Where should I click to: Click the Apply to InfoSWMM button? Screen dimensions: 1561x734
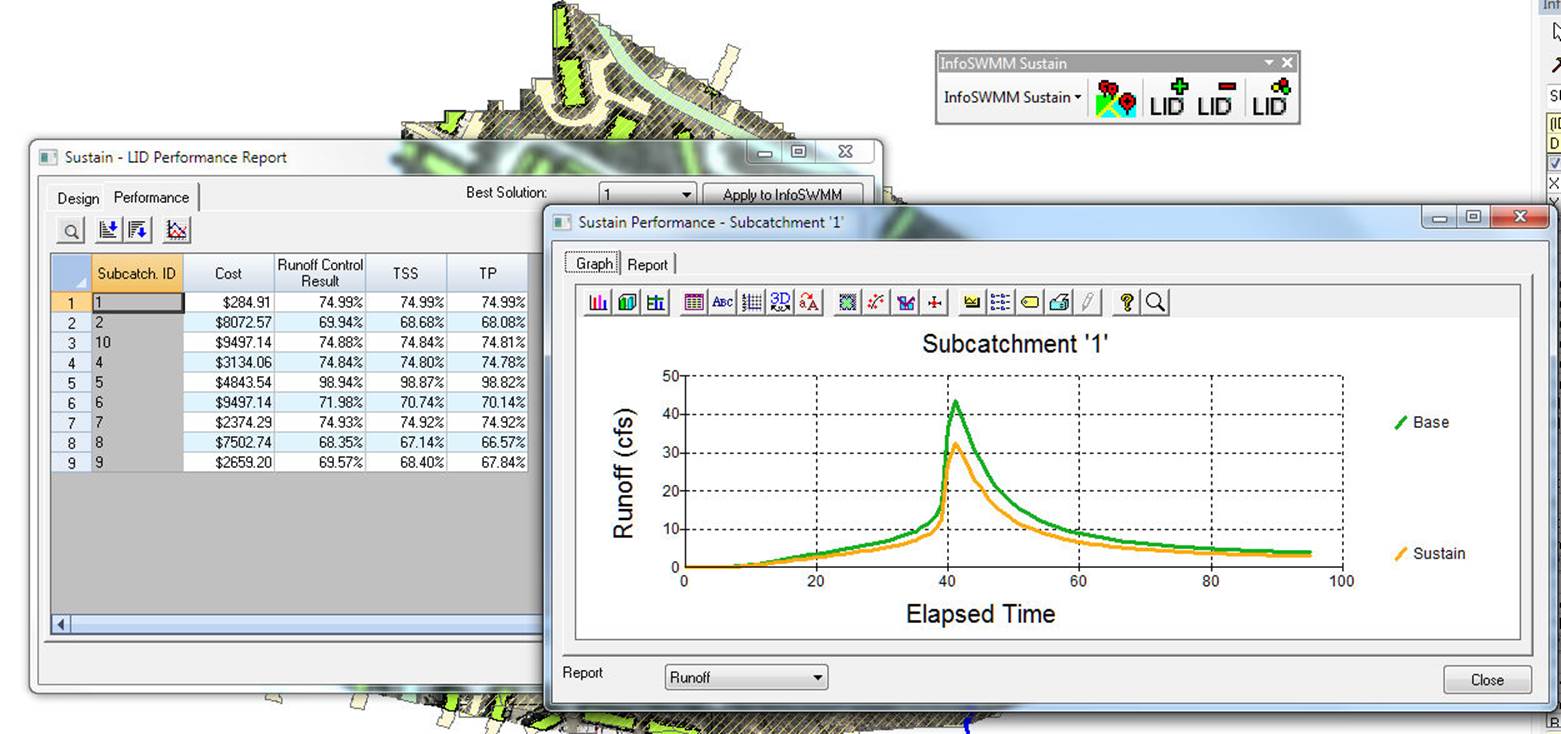pos(782,194)
